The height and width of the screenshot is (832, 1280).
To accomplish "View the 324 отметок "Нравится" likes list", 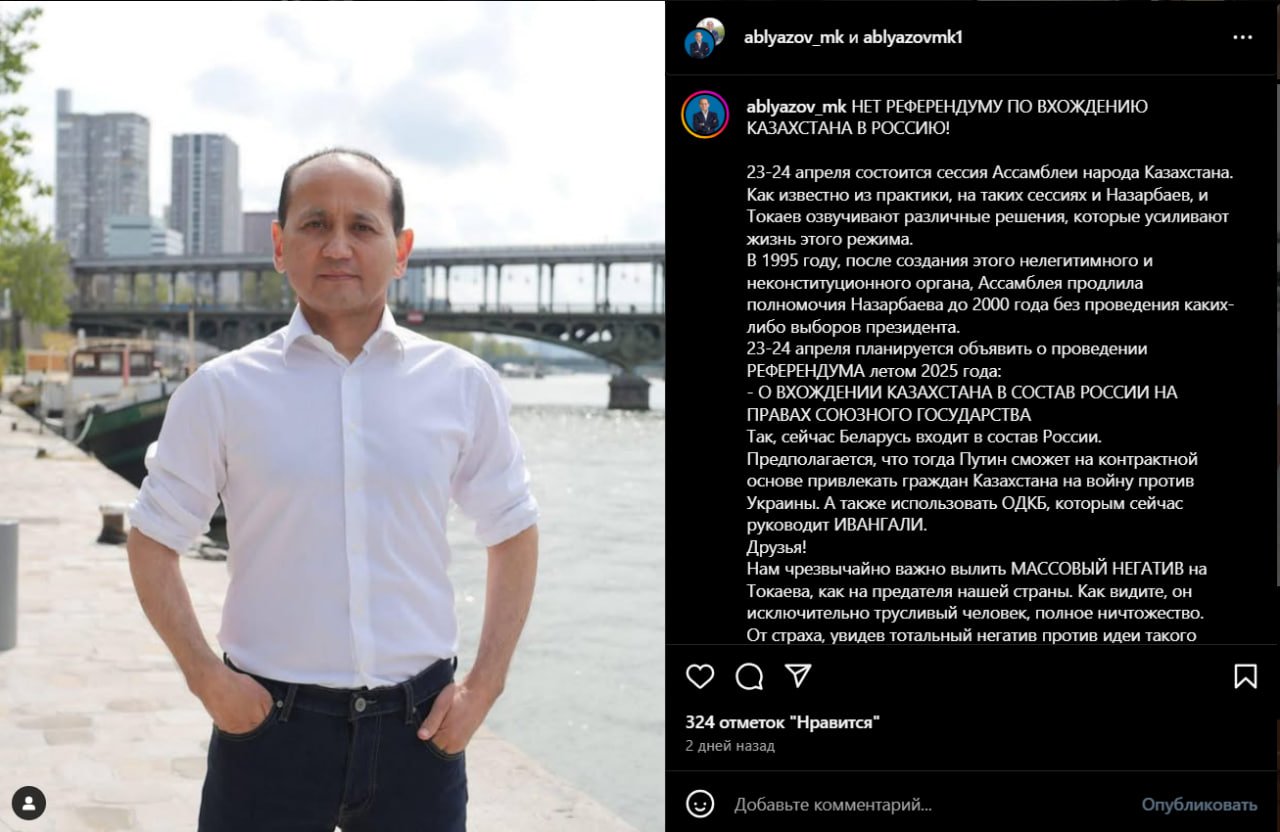I will pos(783,722).
